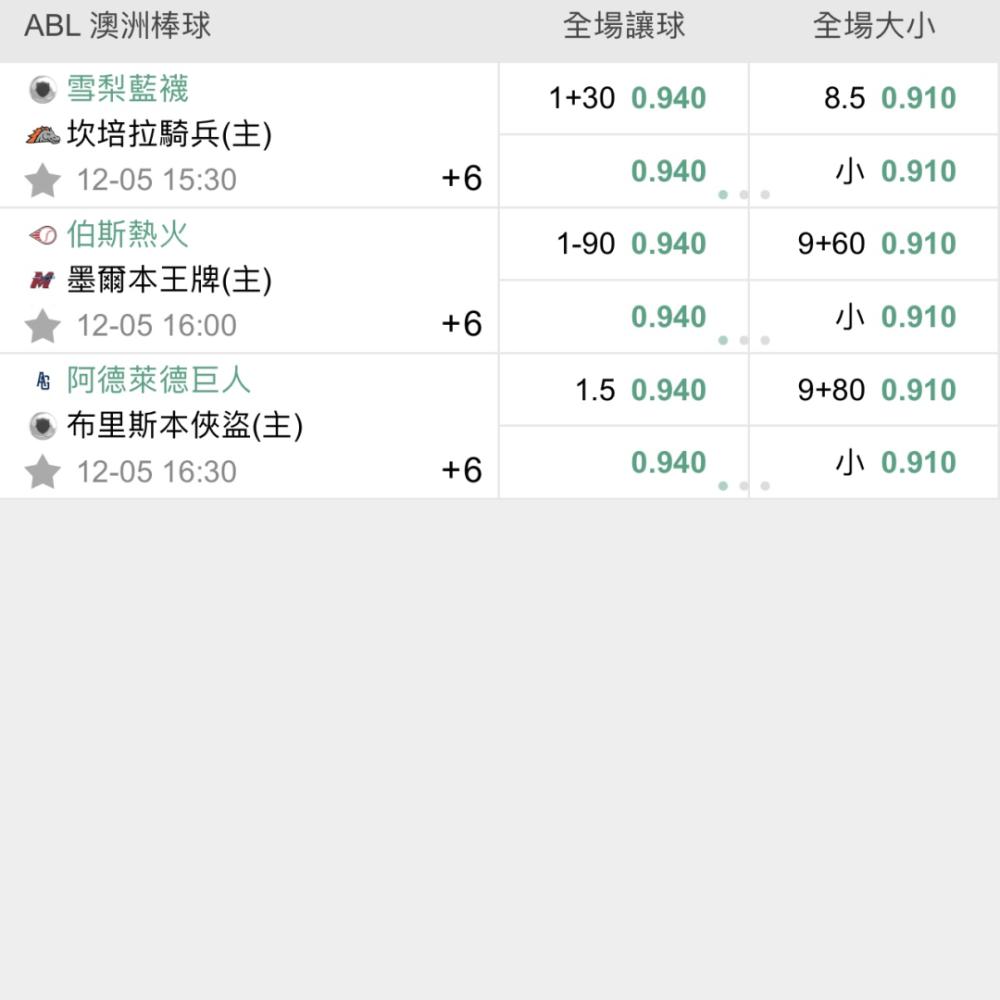Click page dots under 雪梨藍襪 match odds
Screen dimensions: 1000x1000
click(x=744, y=195)
